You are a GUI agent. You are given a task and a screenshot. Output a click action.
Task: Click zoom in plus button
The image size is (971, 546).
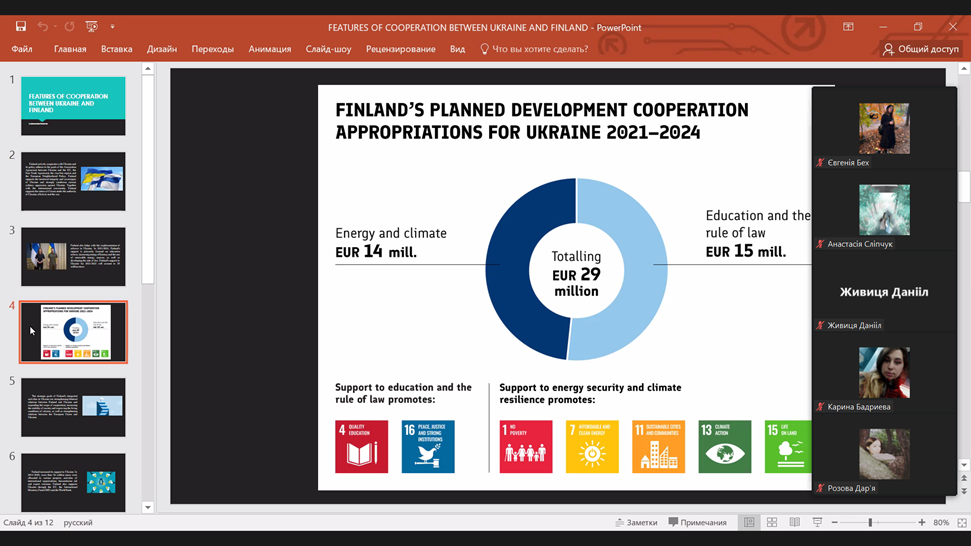[922, 522]
